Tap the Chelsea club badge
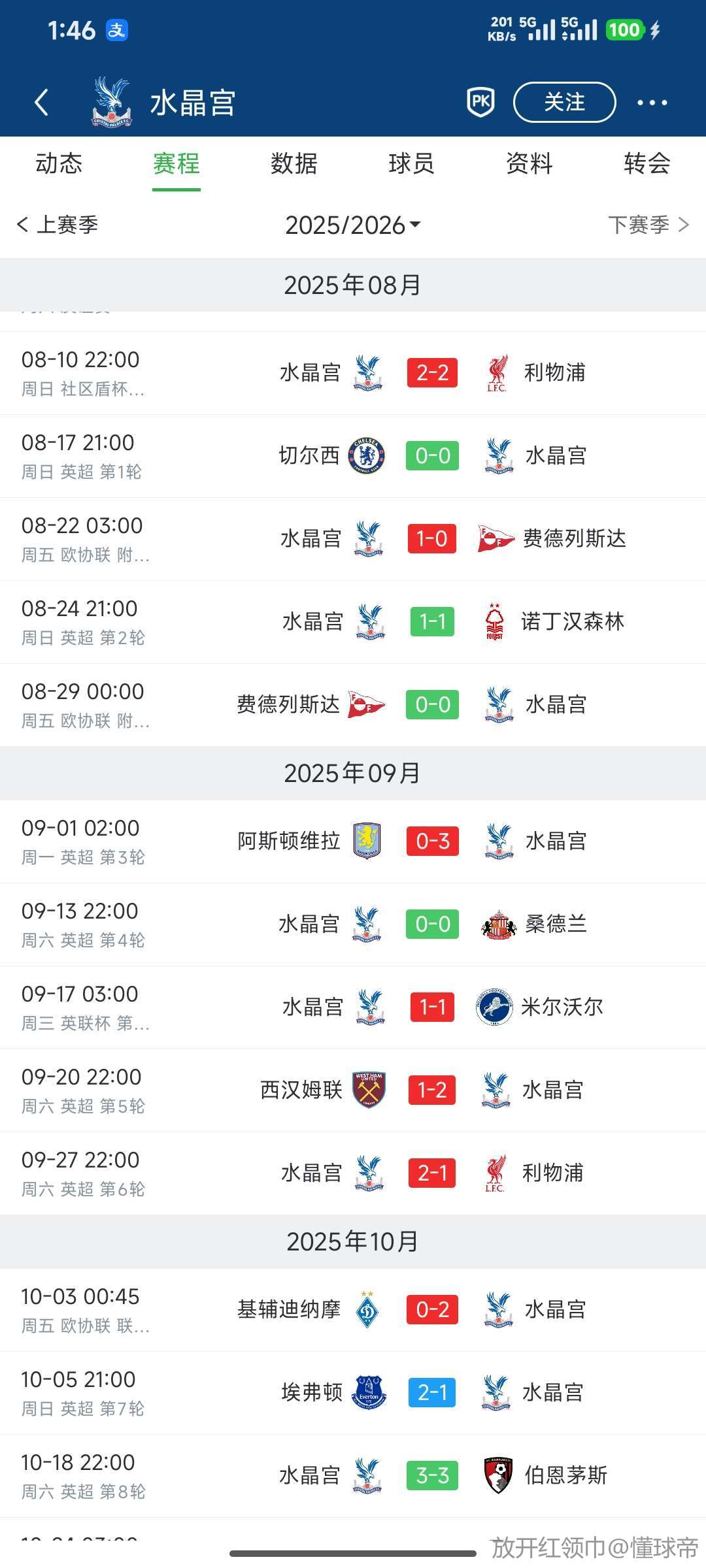 (x=367, y=455)
